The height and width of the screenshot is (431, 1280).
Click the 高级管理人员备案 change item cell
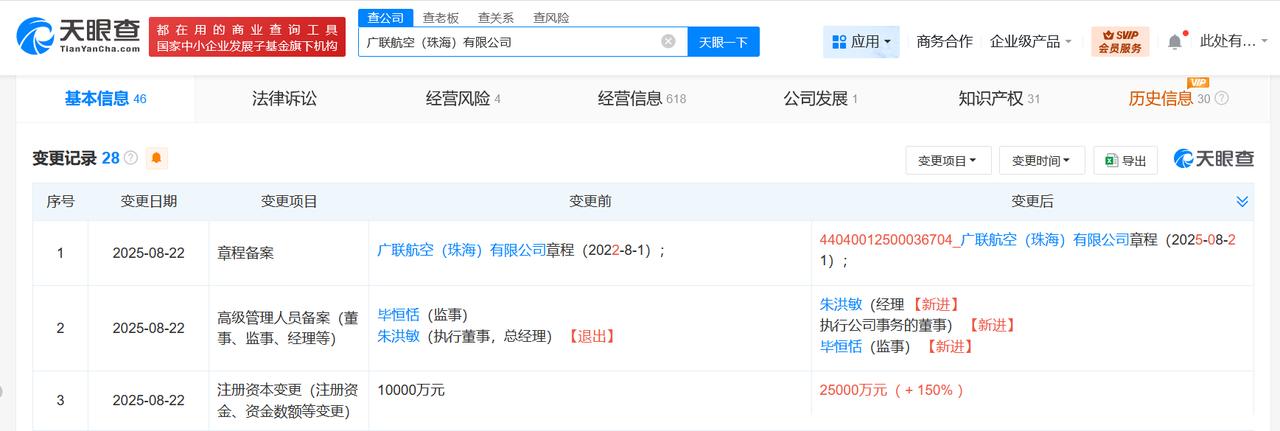click(x=288, y=328)
